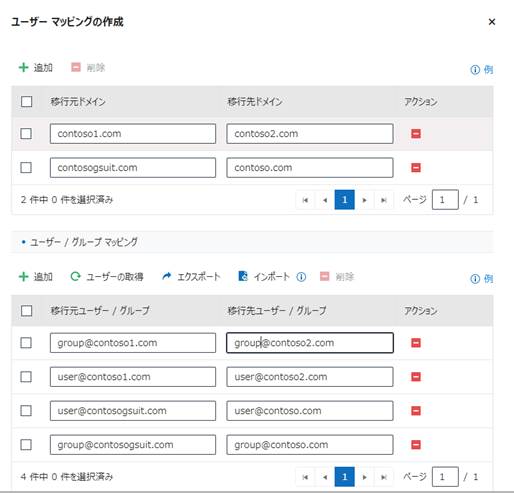Click the エクスポート button
This screenshot has height=493, width=514.
191,277
